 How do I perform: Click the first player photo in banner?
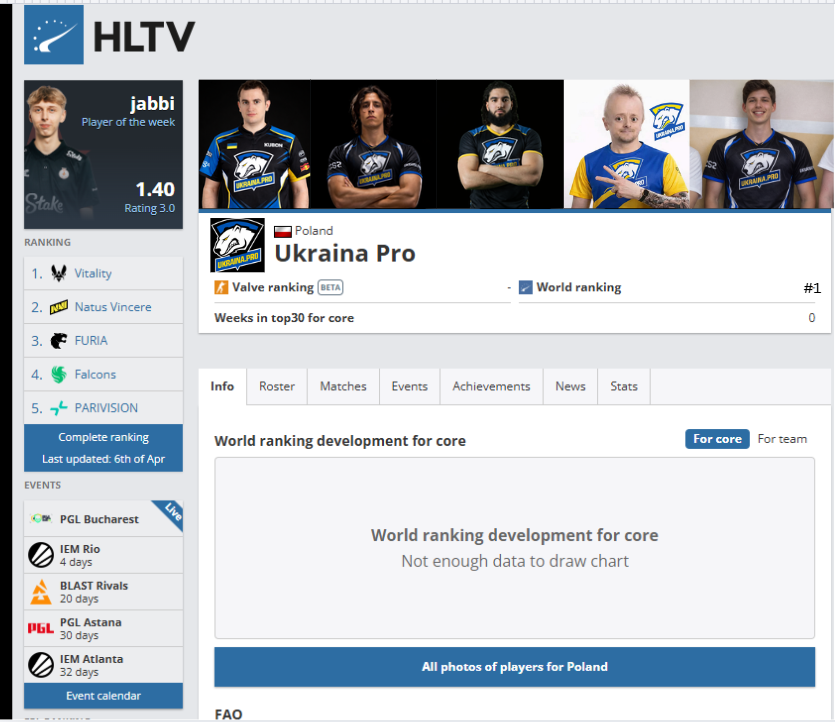click(255, 144)
